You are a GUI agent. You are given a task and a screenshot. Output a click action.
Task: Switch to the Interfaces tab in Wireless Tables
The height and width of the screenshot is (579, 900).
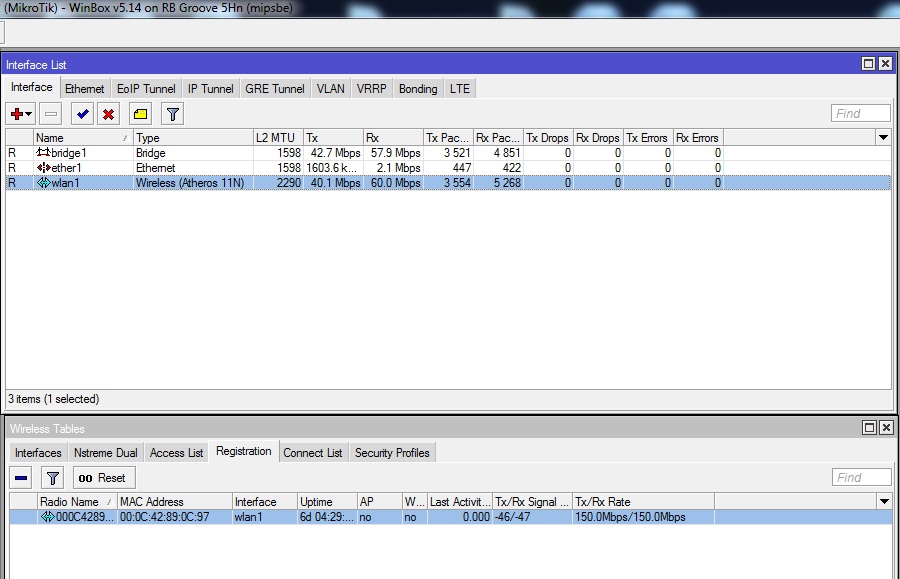[38, 453]
